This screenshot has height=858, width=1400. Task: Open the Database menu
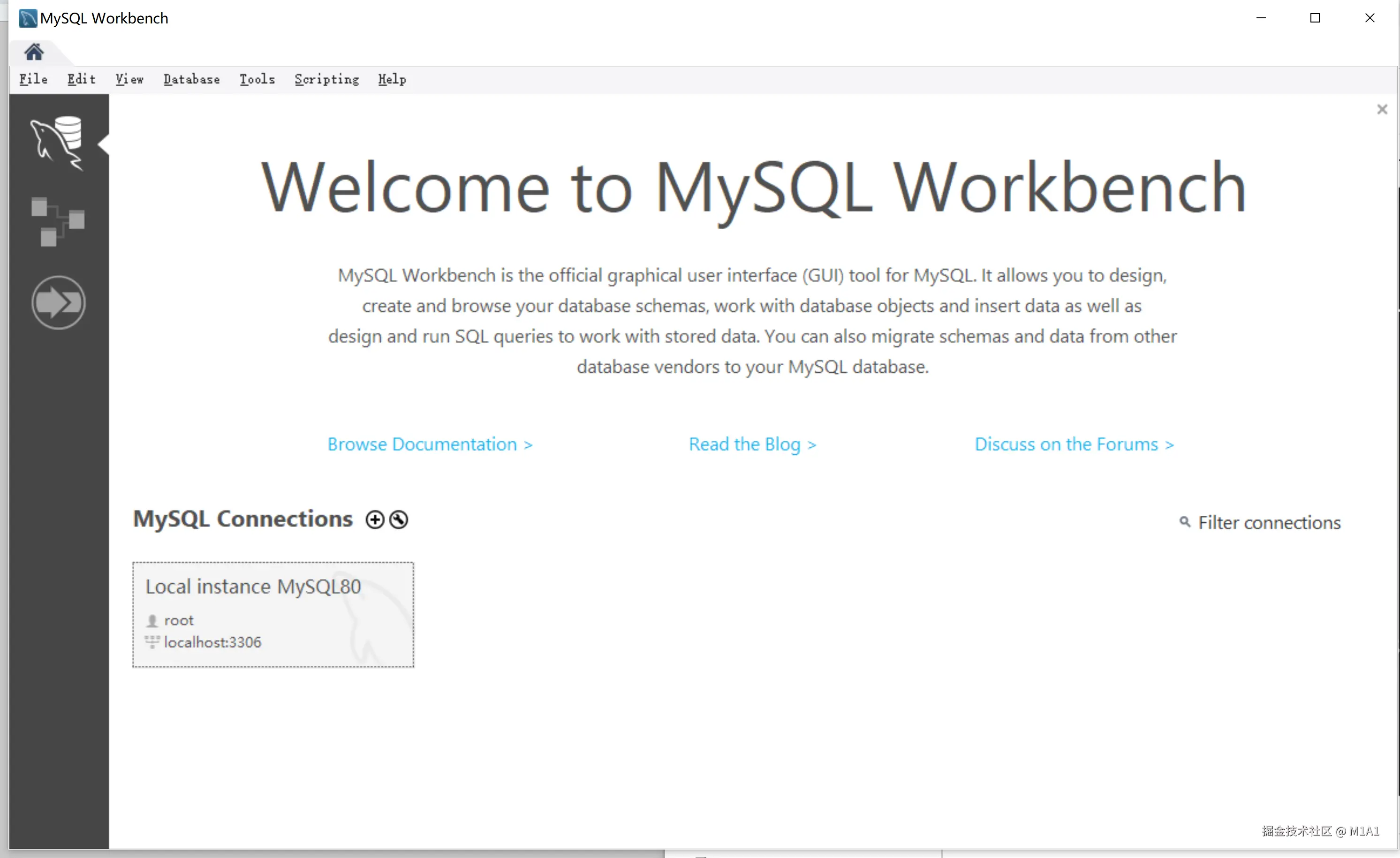[x=191, y=80]
